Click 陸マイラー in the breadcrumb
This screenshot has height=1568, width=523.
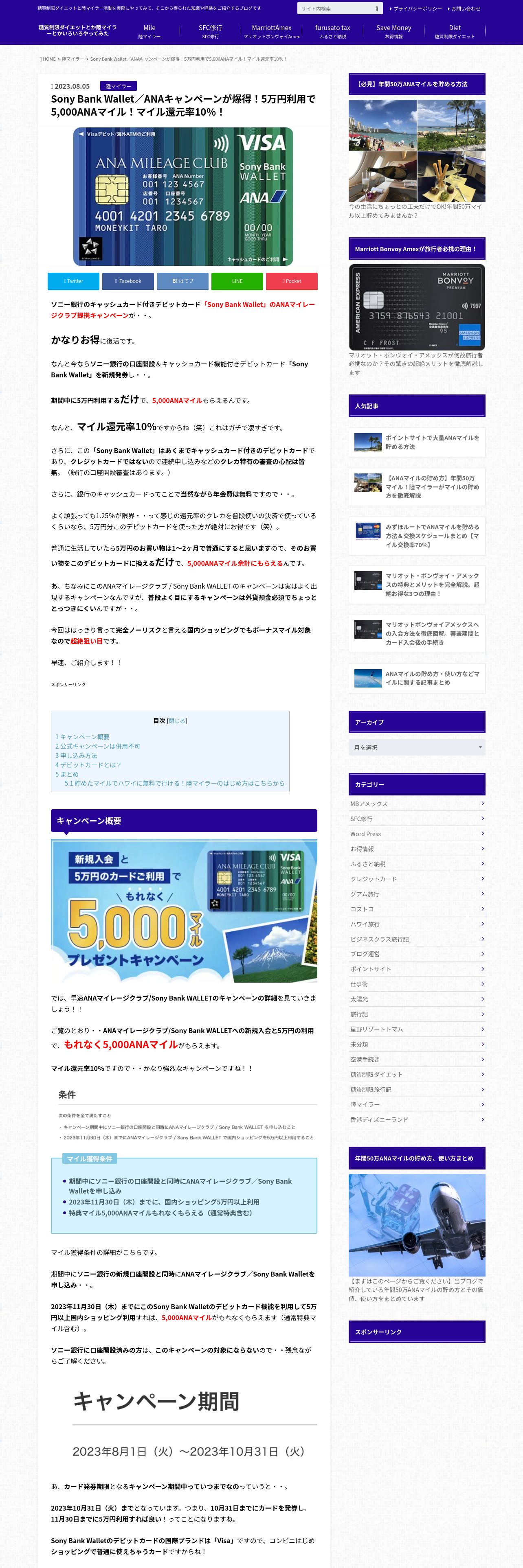pos(73,59)
